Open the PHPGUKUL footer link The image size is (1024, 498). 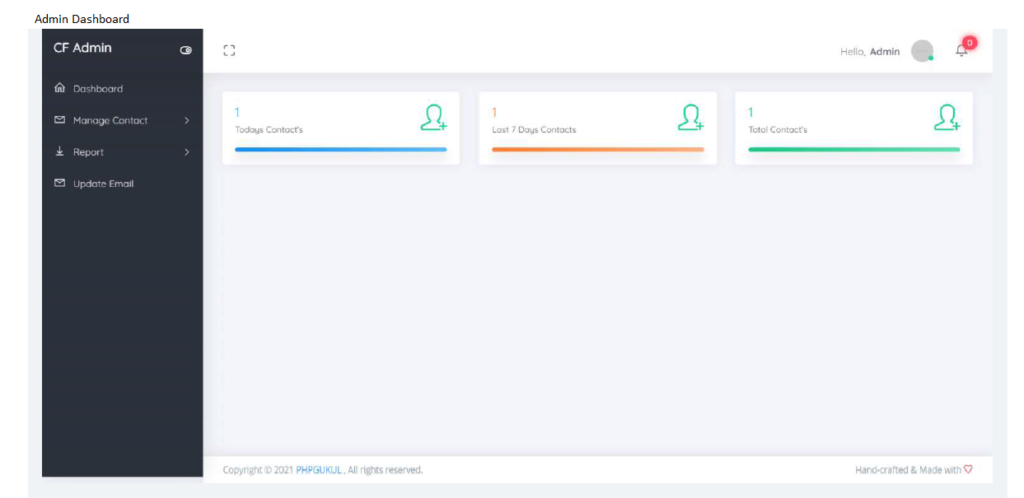click(x=319, y=470)
